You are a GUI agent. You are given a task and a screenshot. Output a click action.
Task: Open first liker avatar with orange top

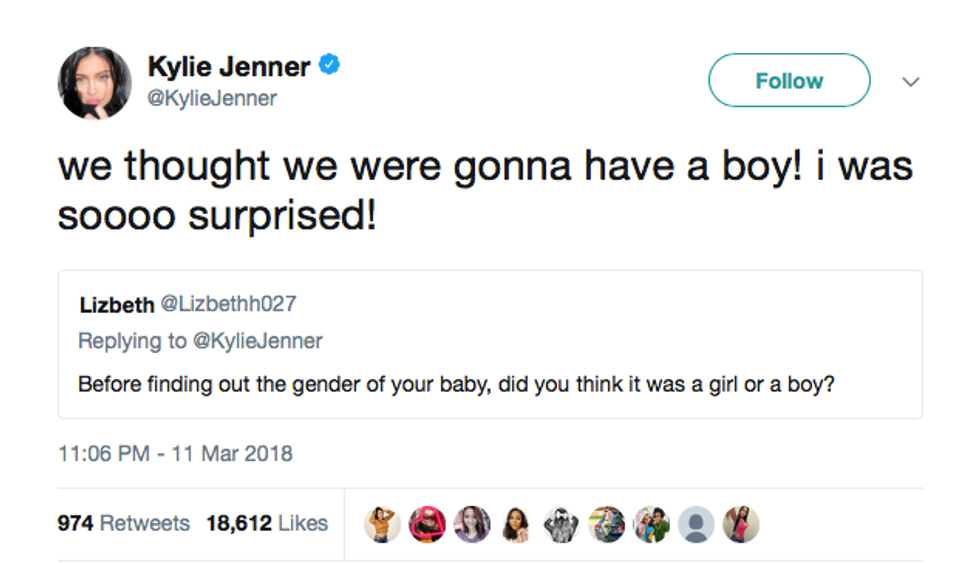tap(382, 524)
